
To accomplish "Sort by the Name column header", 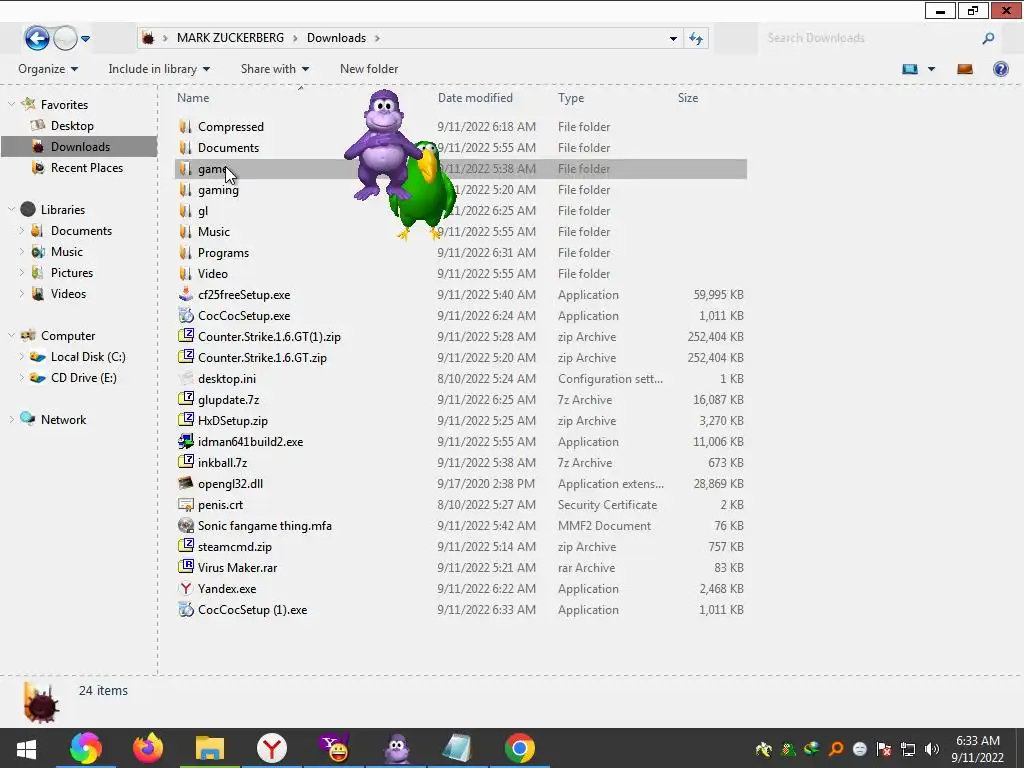I will click(193, 98).
